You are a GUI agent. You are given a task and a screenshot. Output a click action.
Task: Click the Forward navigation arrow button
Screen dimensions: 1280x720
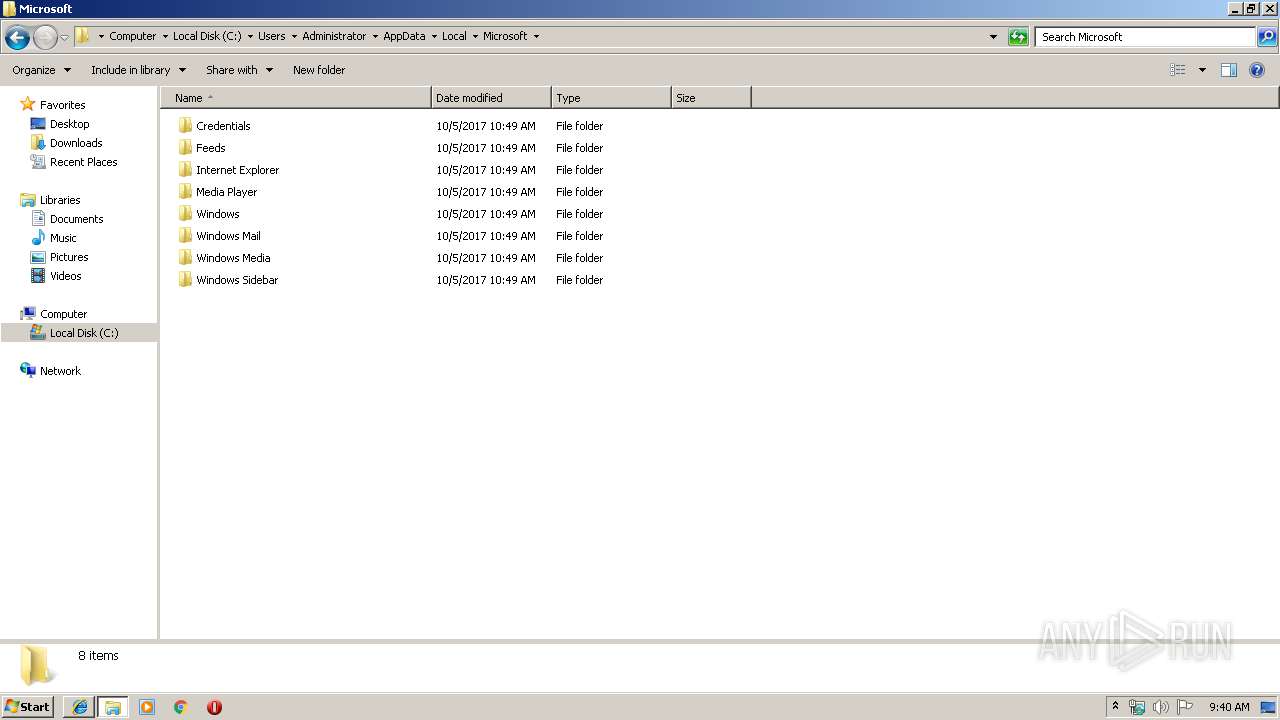[x=45, y=38]
